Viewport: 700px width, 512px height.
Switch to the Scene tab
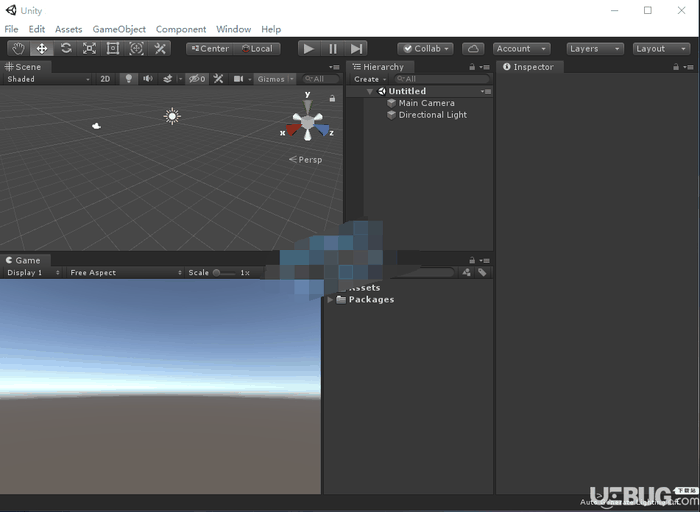(23, 67)
